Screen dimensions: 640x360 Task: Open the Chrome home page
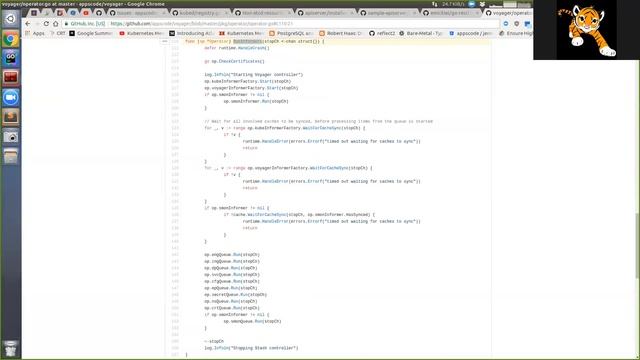56,24
